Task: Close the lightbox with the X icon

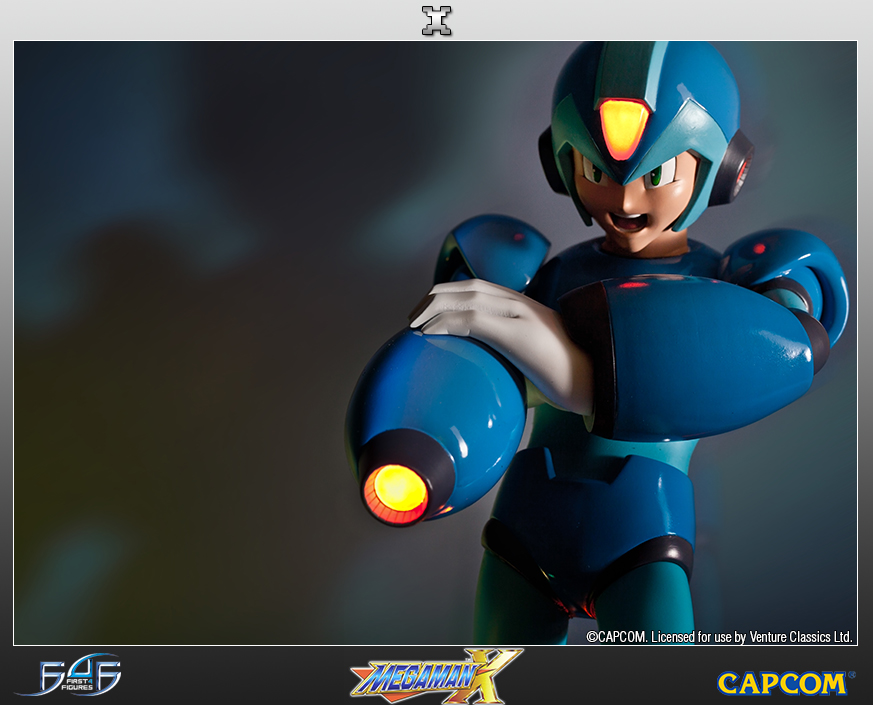Action: click(x=436, y=21)
